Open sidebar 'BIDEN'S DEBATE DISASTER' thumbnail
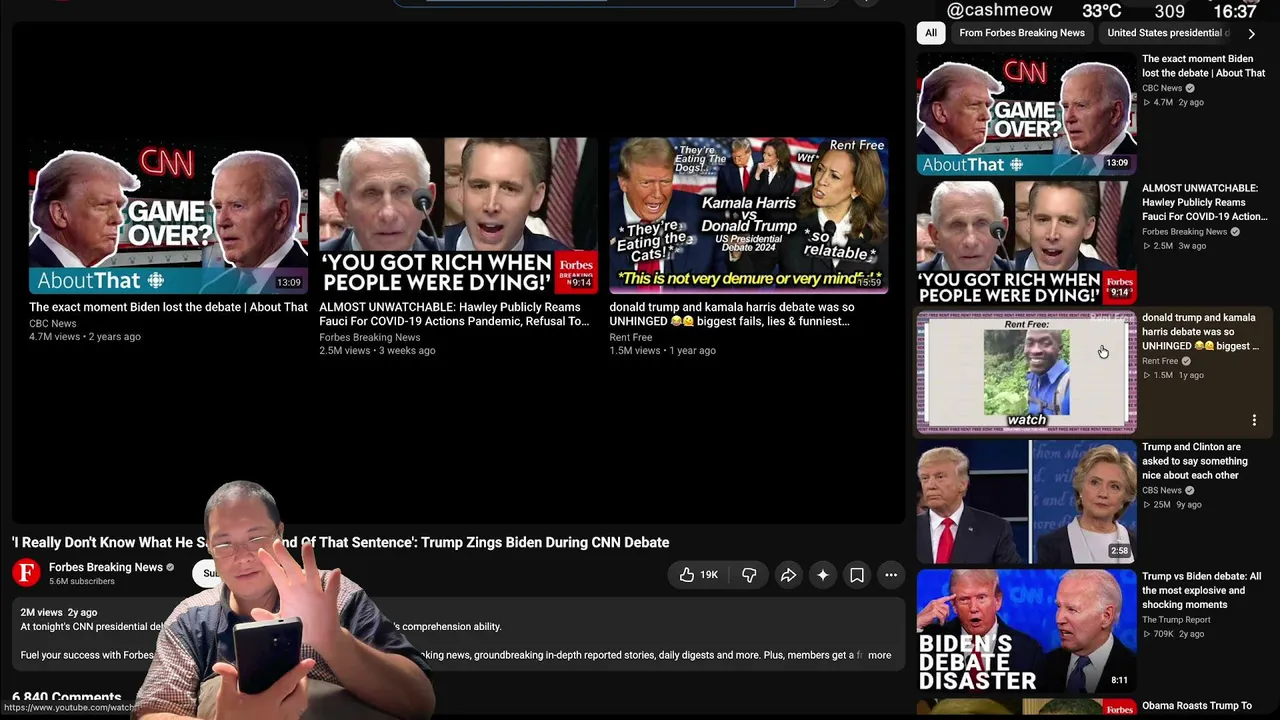The image size is (1280, 720). point(1027,631)
